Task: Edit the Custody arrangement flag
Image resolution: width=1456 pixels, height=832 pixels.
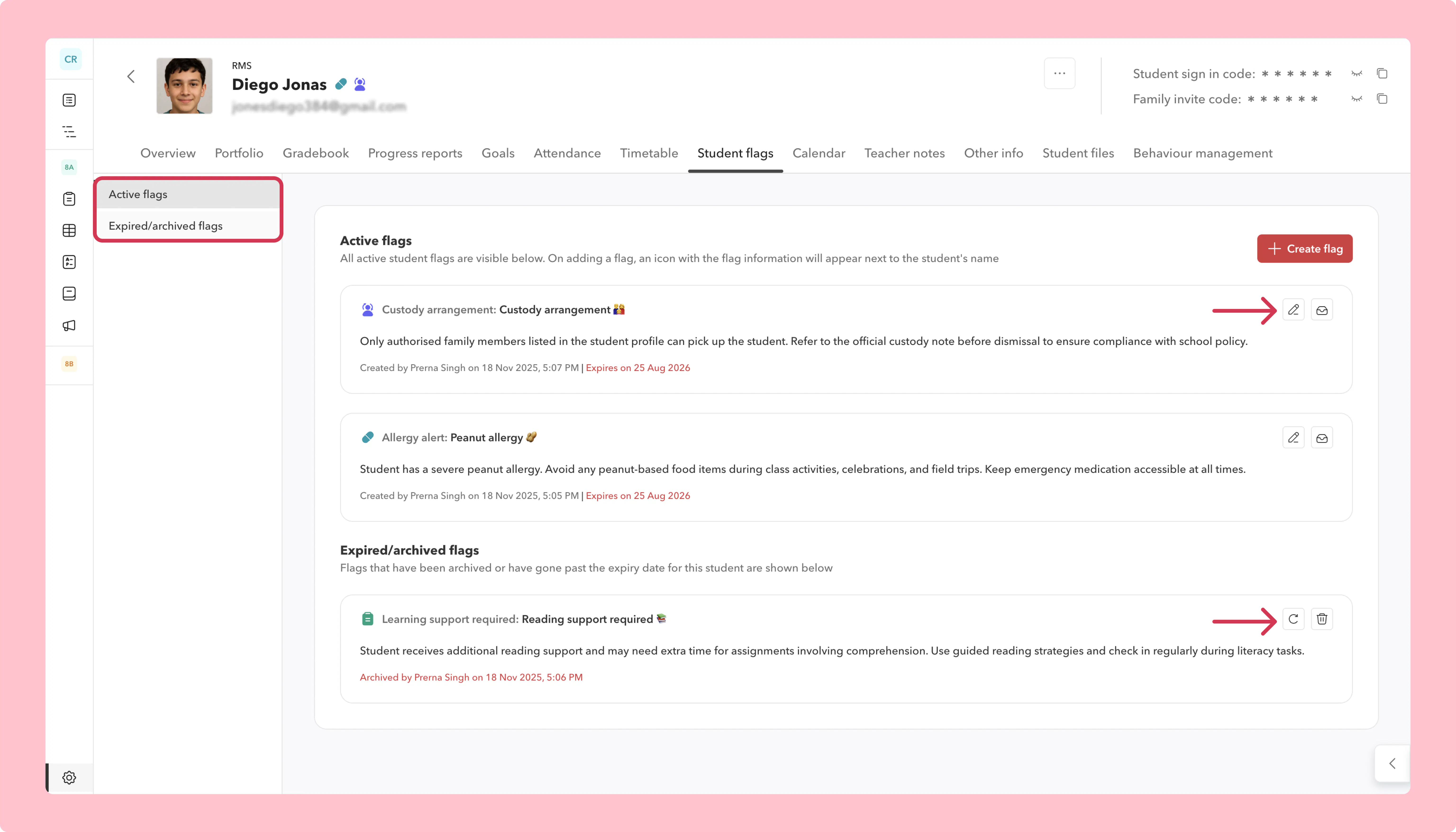Action: click(1293, 310)
